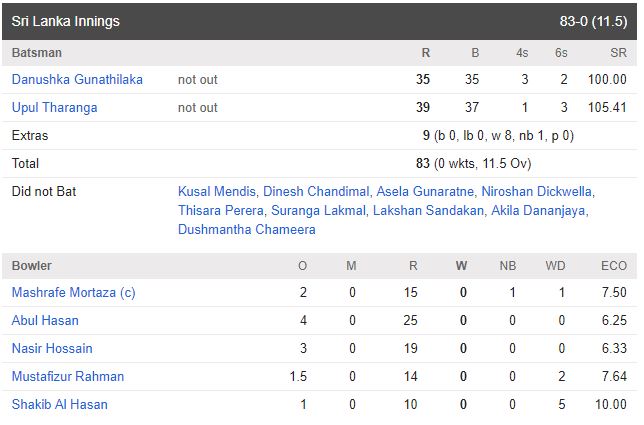The image size is (644, 425).
Task: Click the Batsman column header
Action: click(36, 52)
